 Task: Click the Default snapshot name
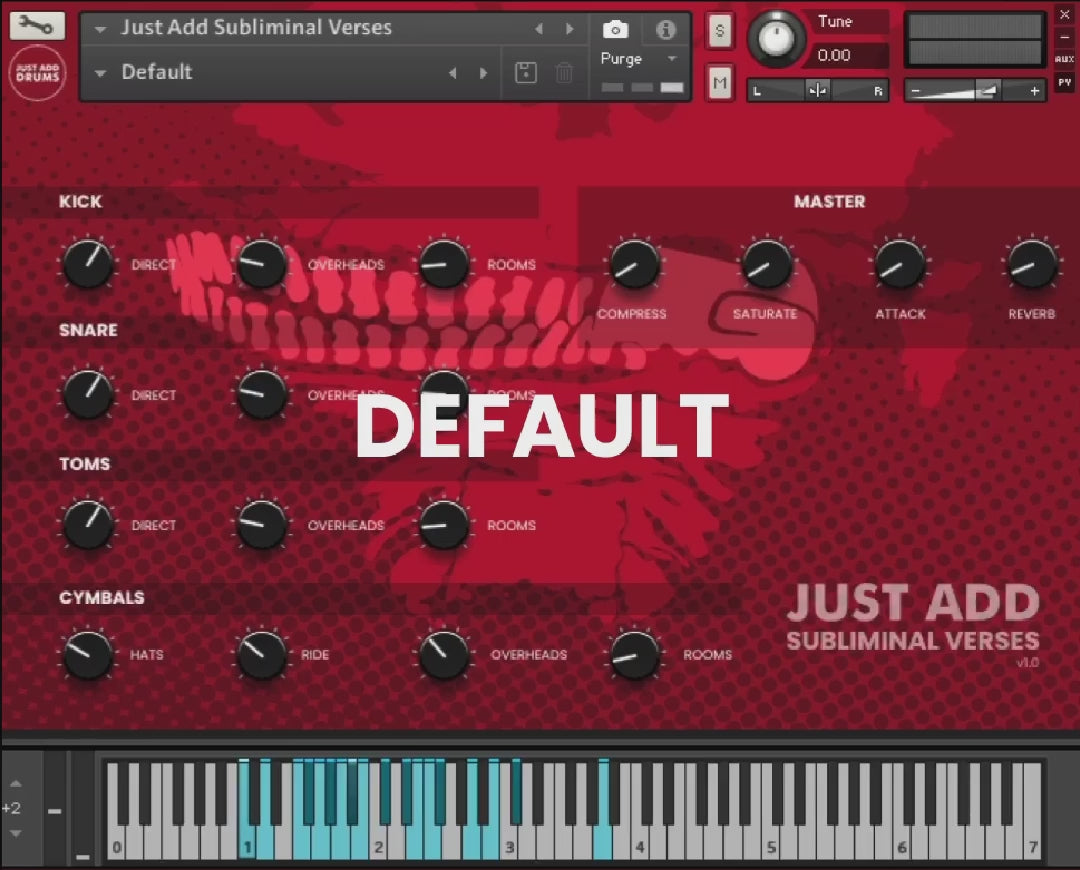pyautogui.click(x=157, y=72)
